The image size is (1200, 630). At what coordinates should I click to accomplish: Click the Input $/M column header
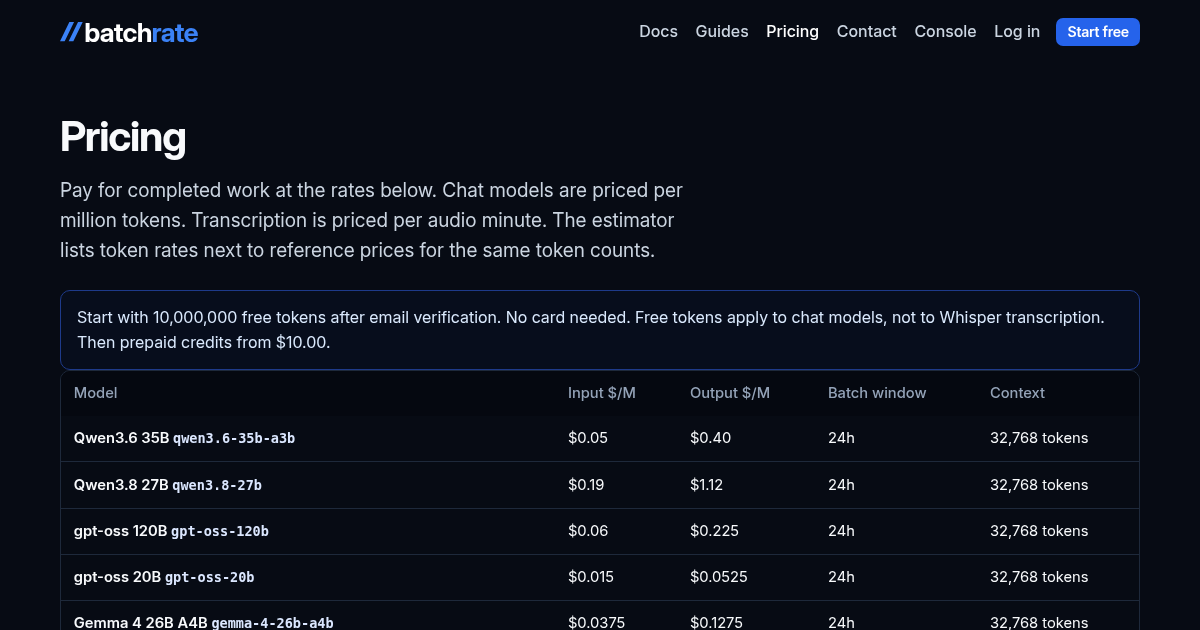pos(602,393)
